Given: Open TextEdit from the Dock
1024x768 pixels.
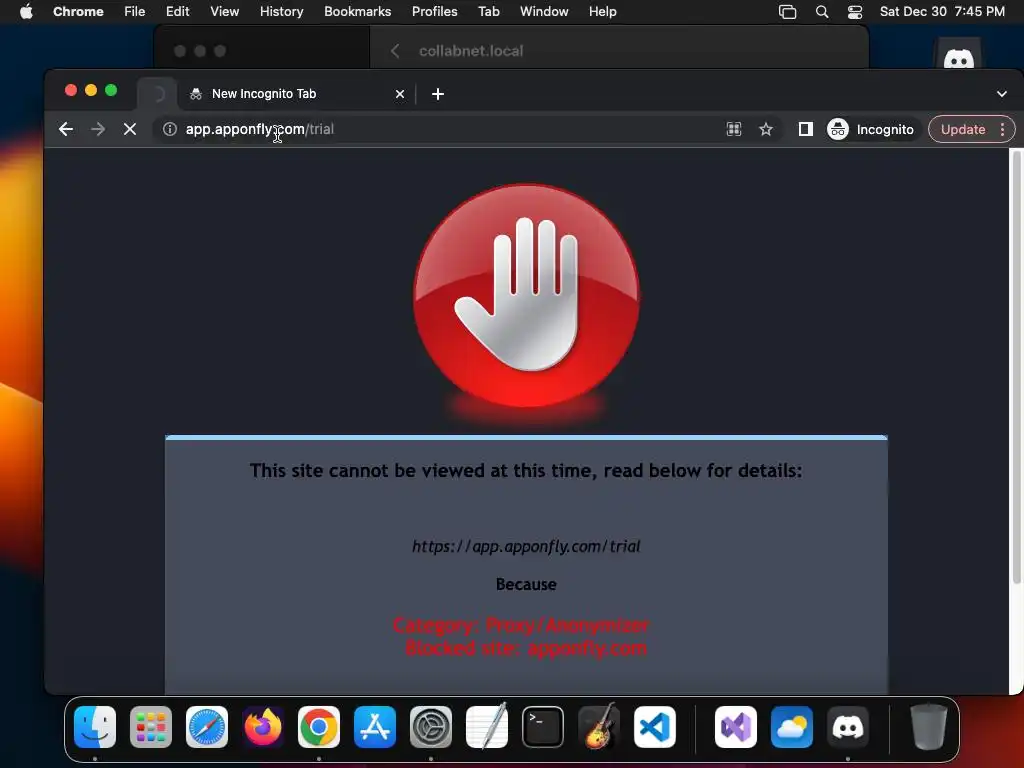Looking at the screenshot, I should coord(487,727).
